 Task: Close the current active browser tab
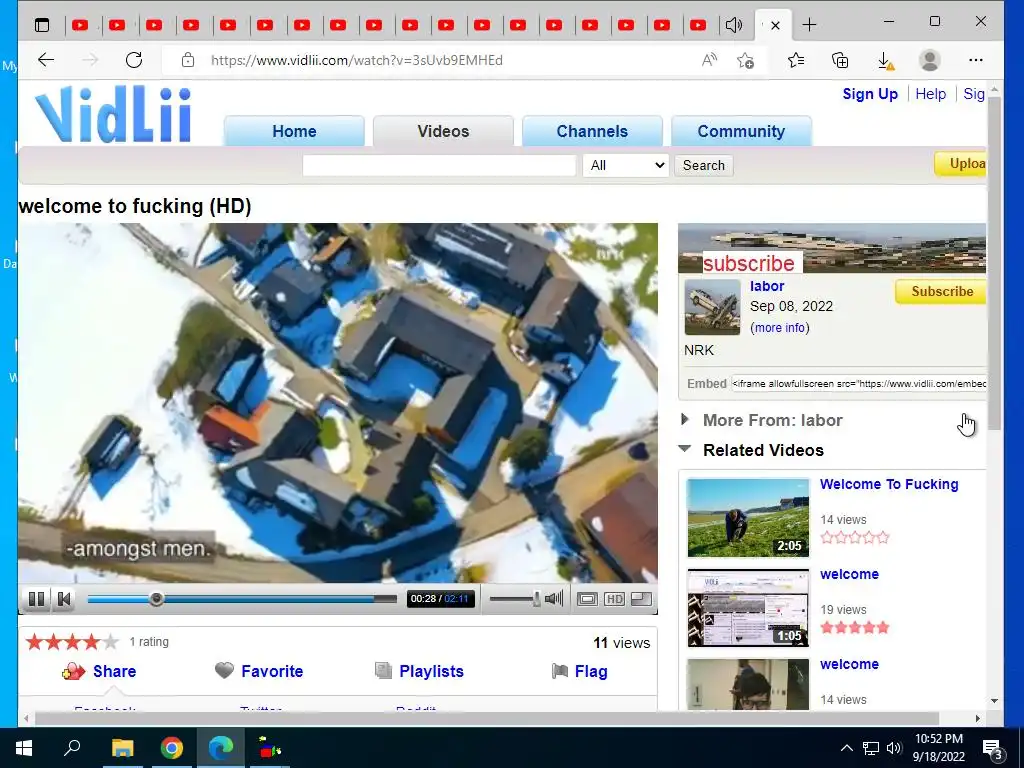[775, 25]
